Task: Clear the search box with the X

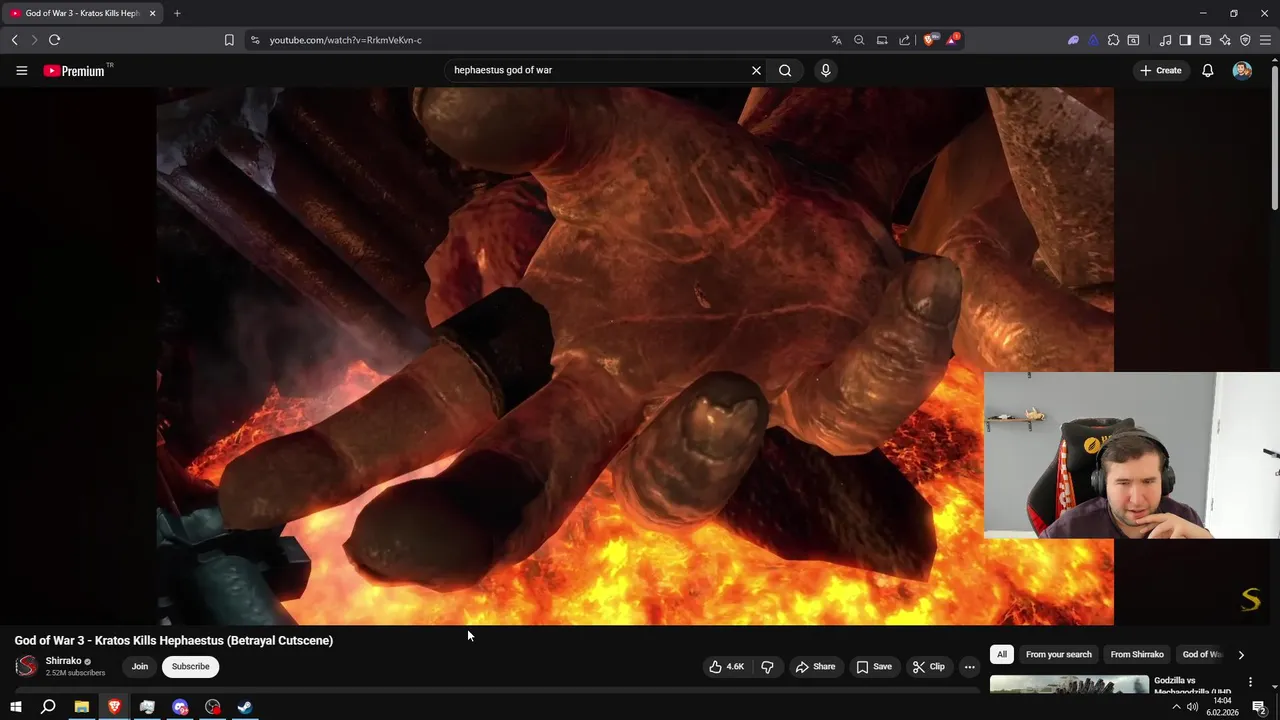Action: point(756,70)
